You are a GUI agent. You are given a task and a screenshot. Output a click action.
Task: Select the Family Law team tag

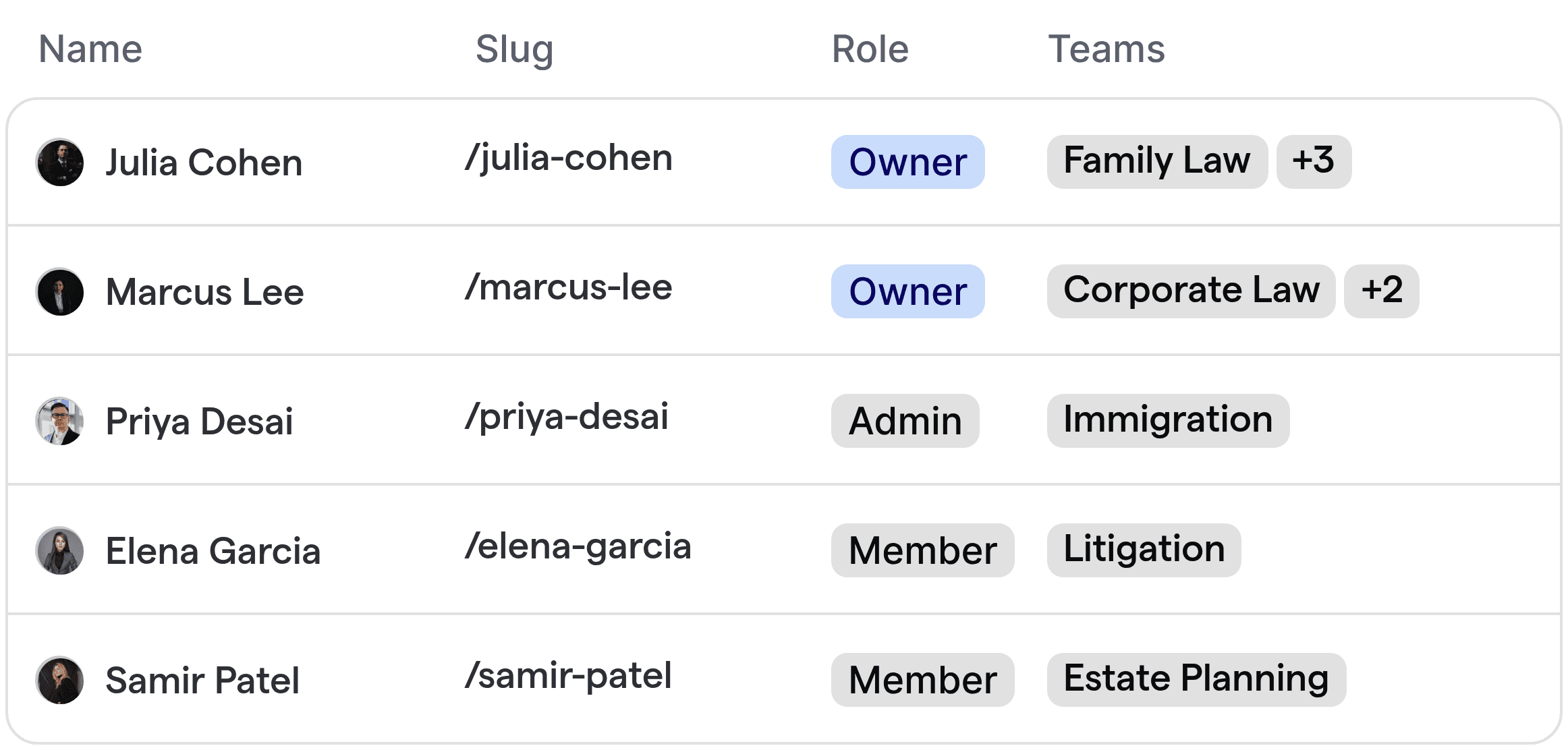1156,161
